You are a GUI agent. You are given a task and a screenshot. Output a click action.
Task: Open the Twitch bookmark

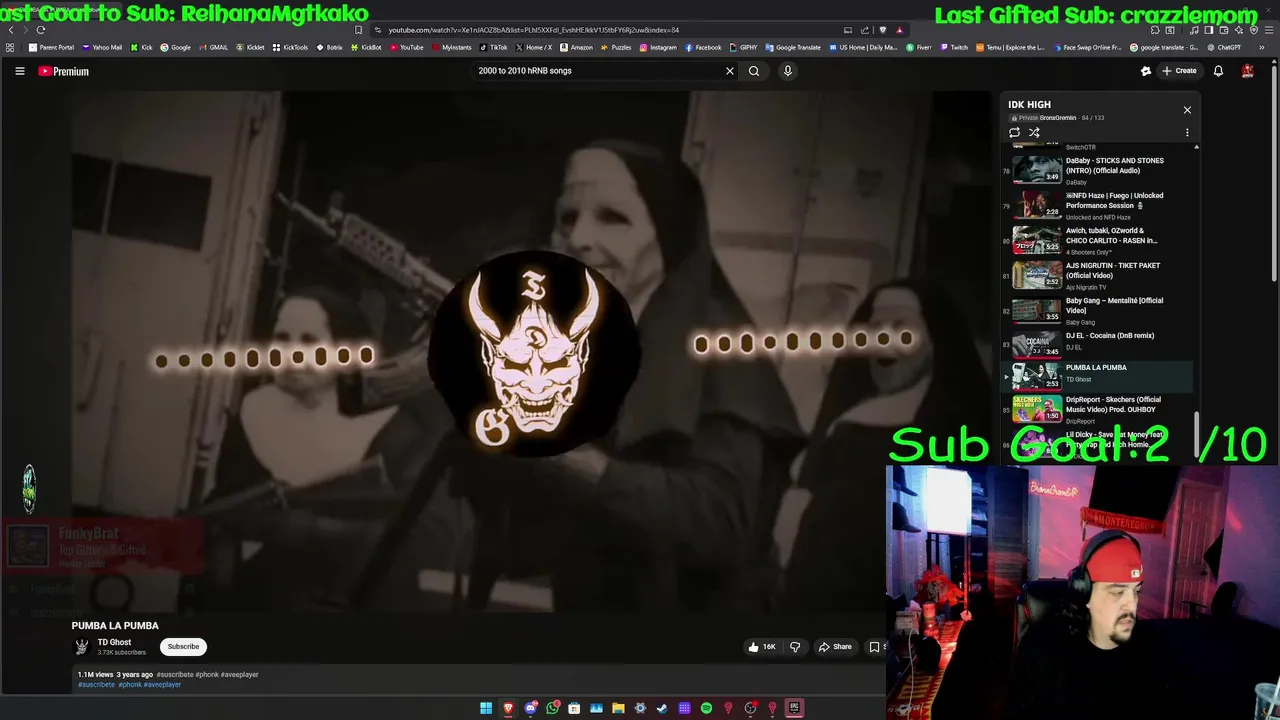click(953, 47)
